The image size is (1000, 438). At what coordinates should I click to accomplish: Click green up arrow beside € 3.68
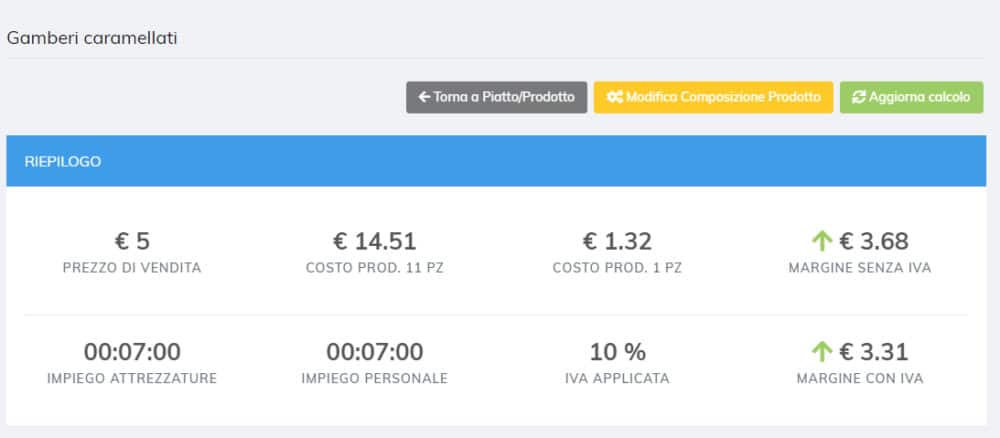[x=822, y=241]
